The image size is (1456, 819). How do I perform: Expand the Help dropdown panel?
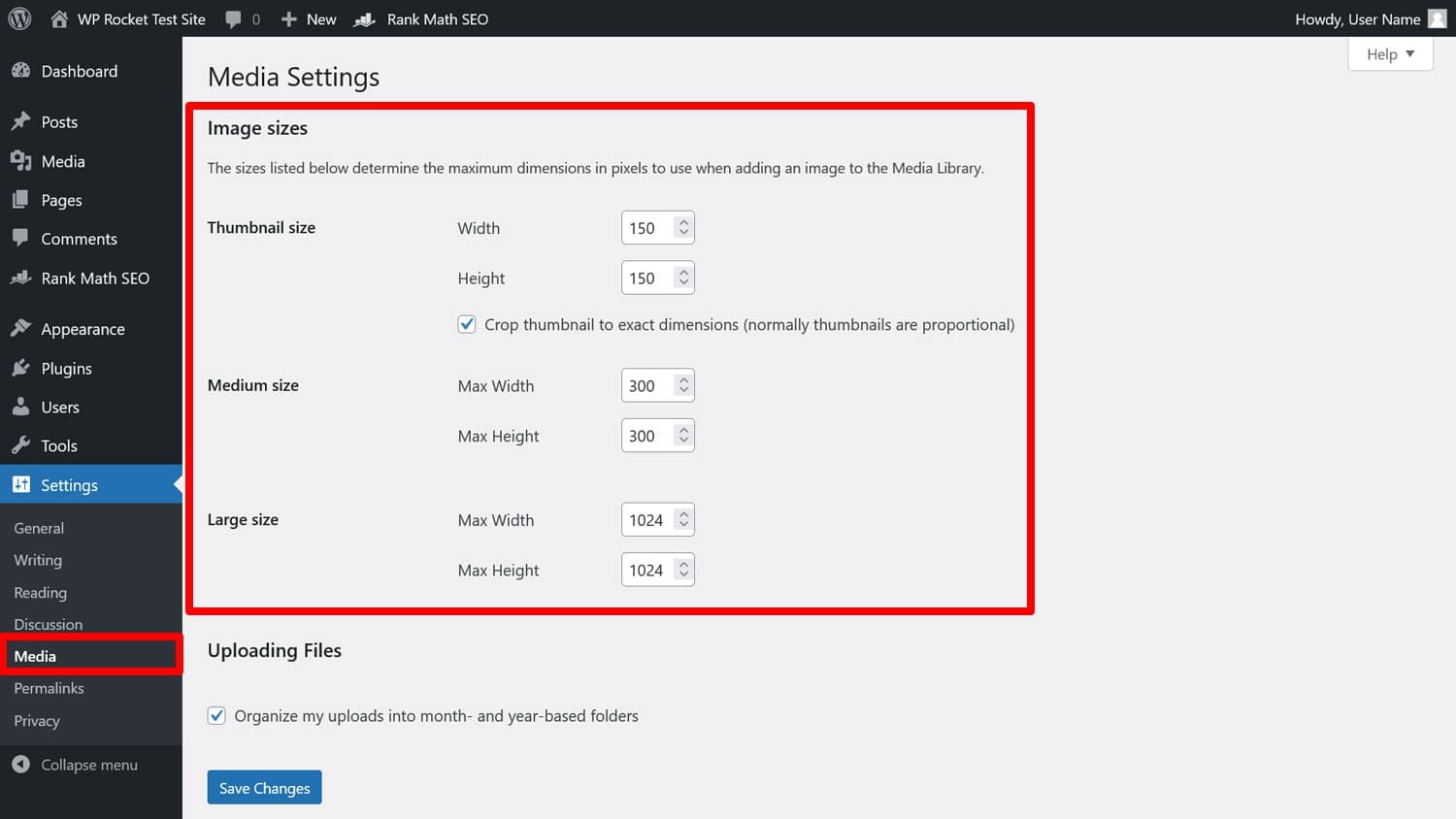pos(1390,53)
